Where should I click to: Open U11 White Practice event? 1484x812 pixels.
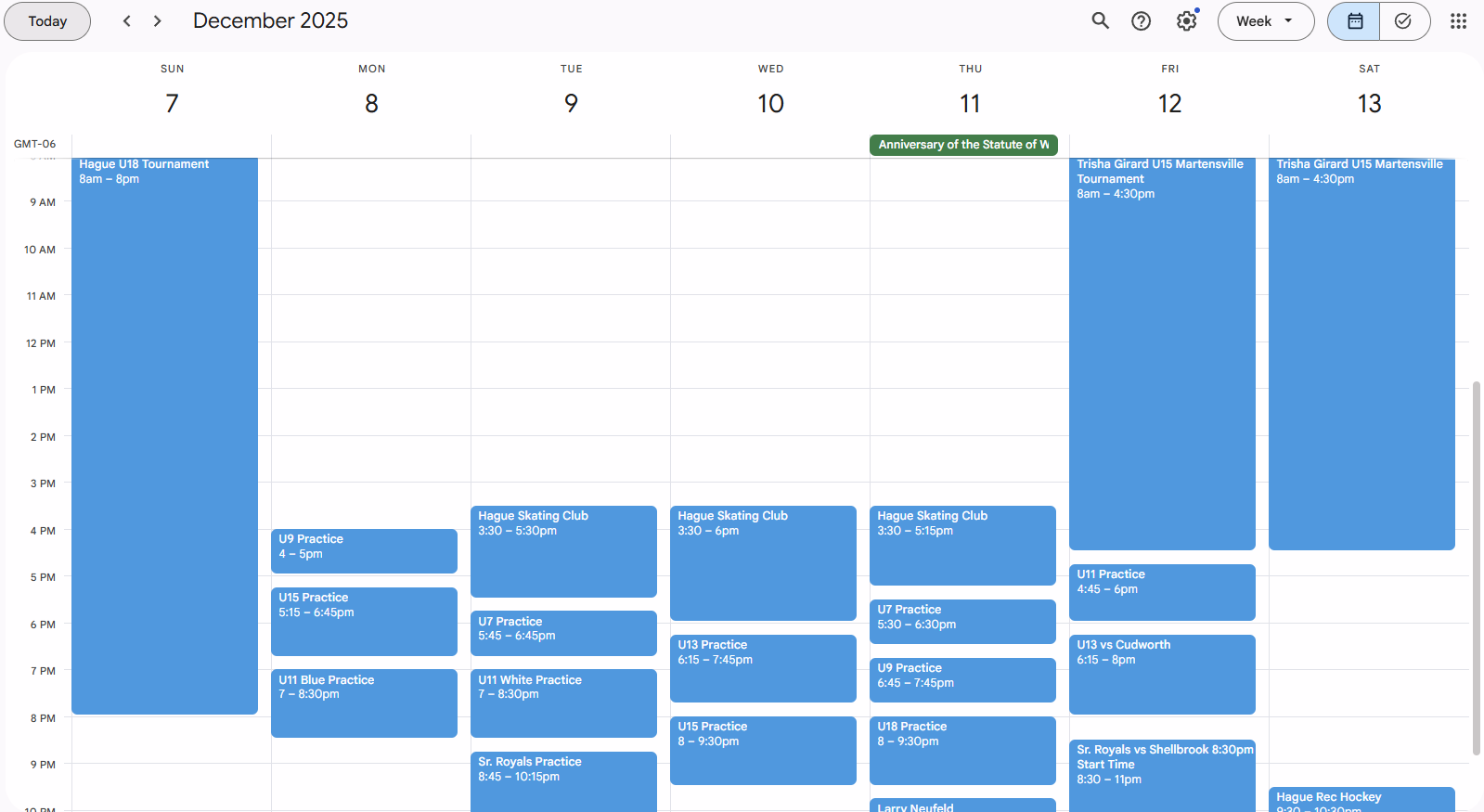coord(563,702)
